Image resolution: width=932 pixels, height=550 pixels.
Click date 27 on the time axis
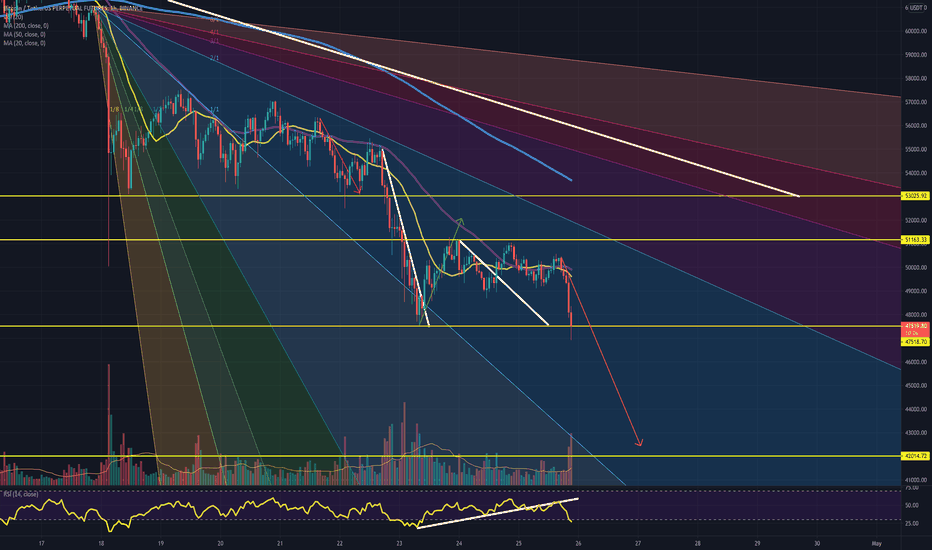point(638,543)
